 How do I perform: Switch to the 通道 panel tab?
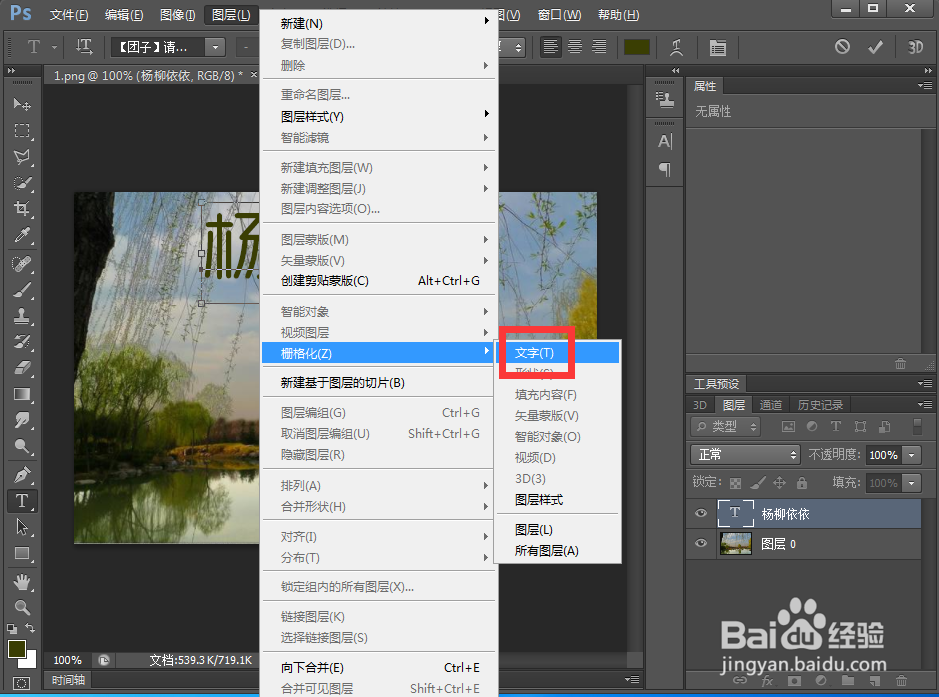click(770, 405)
